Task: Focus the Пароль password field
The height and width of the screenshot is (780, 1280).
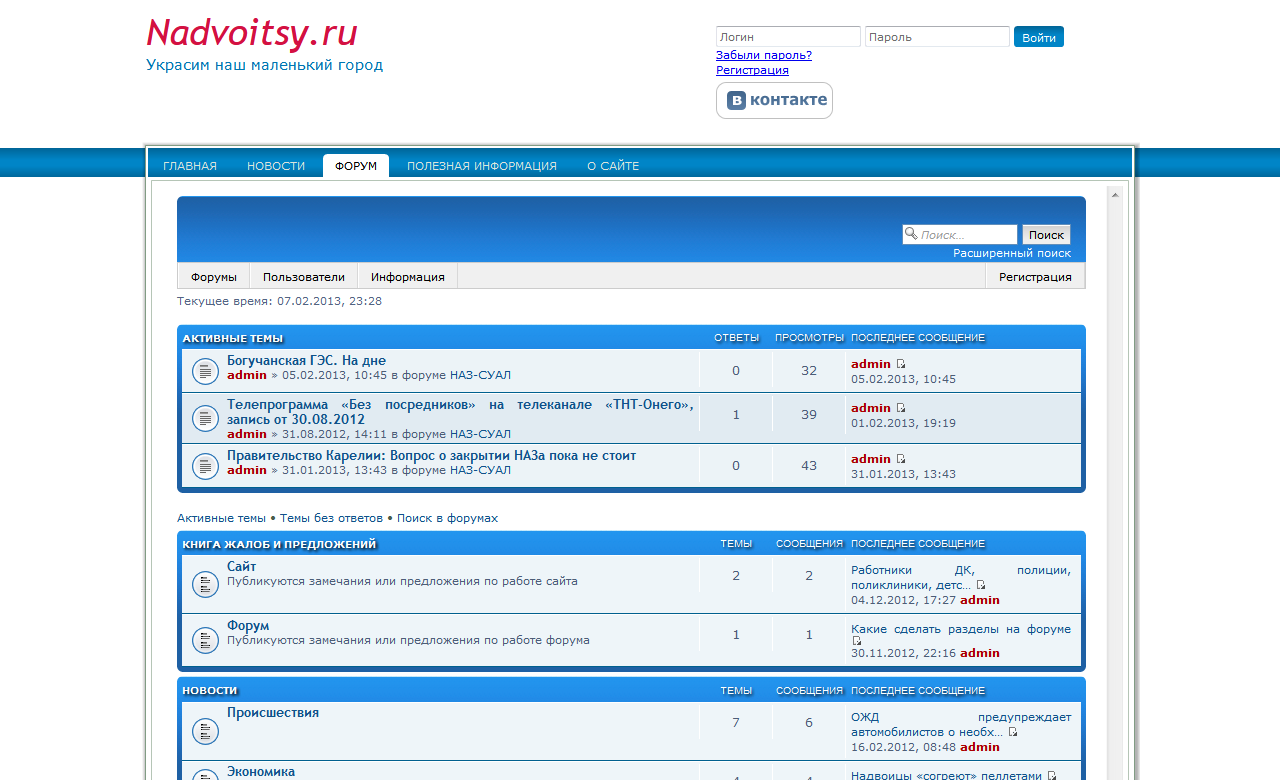Action: 937,37
